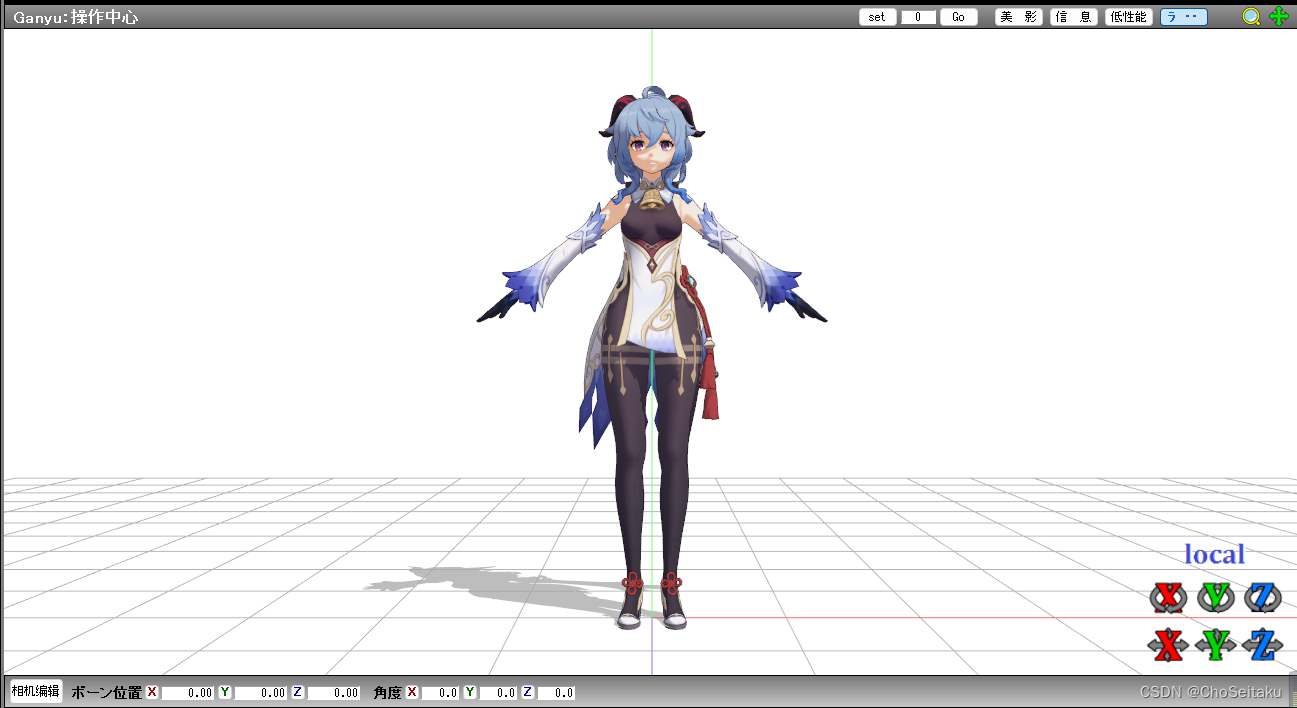Click the blue Z move gizmo icon
Screen dimensions: 1297x708
[1263, 644]
